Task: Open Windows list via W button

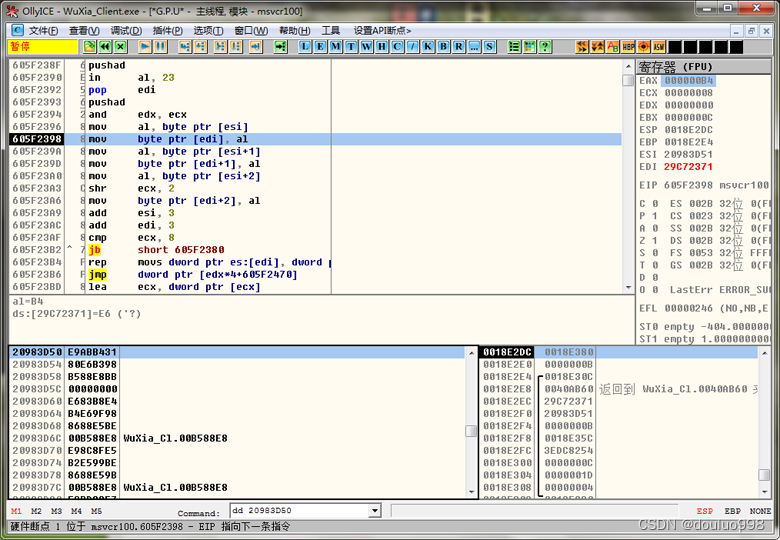Action: (367, 47)
